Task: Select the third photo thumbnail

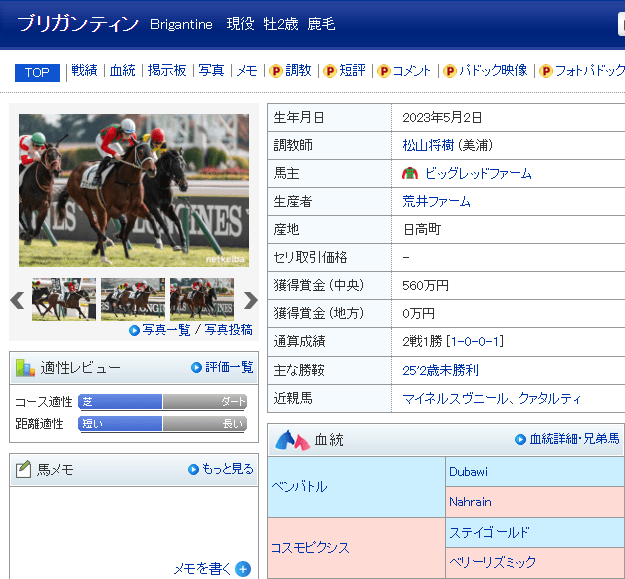Action: (202, 299)
